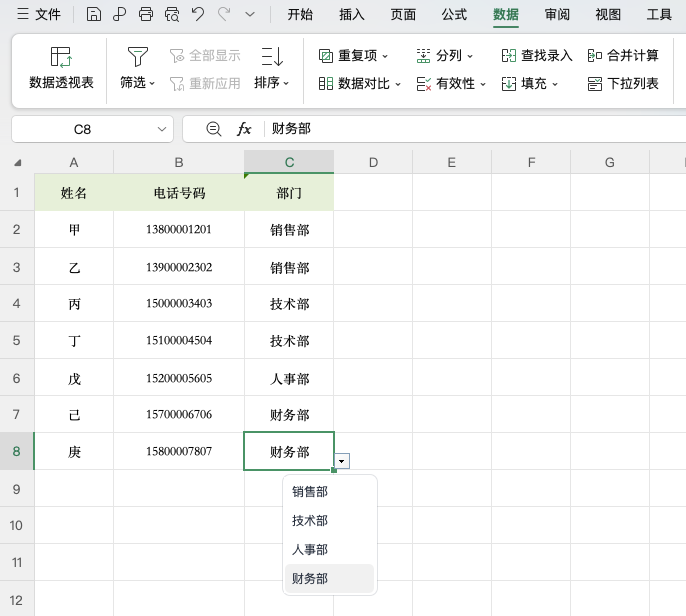Image resolution: width=686 pixels, height=616 pixels.
Task: Click the 人事部 cell in row 6
Action: click(x=289, y=378)
